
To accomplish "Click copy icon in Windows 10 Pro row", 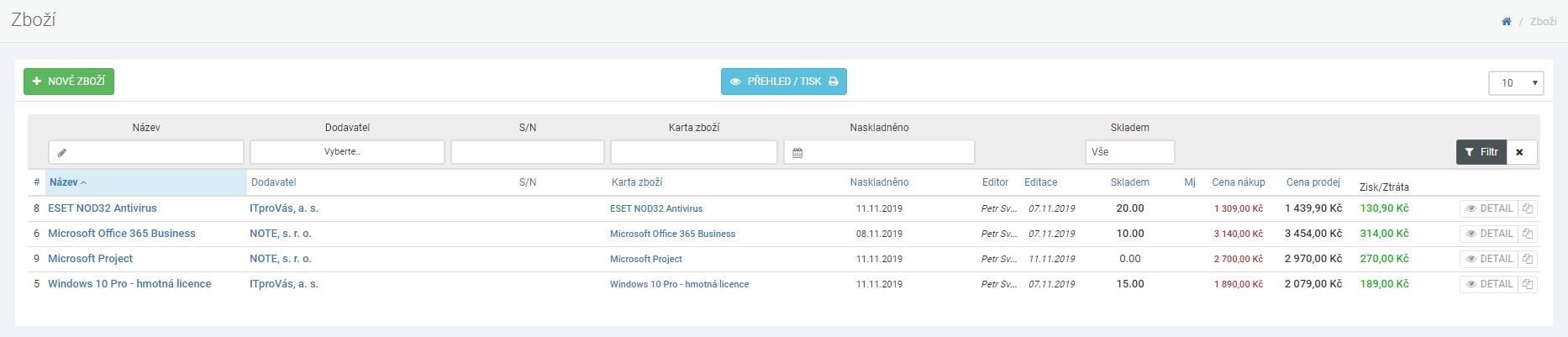I will coord(1528,284).
